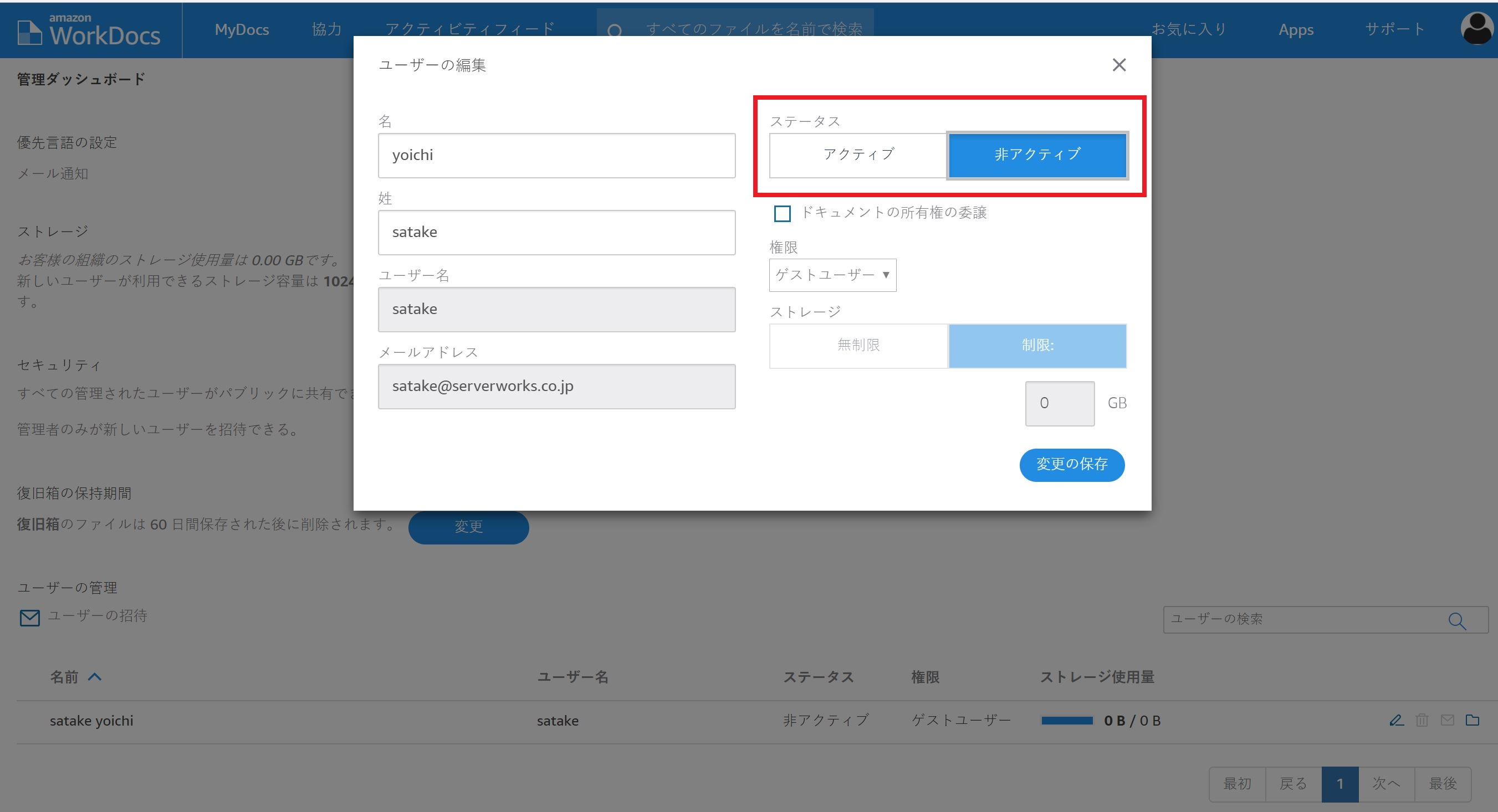The width and height of the screenshot is (1498, 812).
Task: Check ドキュメントの所有権の委譲 checkbox
Action: [x=782, y=213]
